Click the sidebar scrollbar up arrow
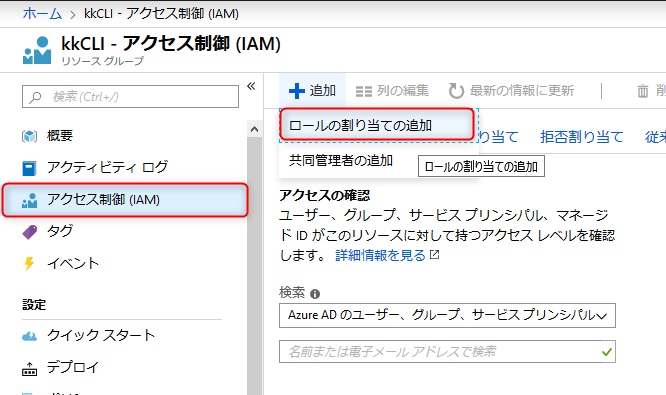This screenshot has width=666, height=395. (254, 129)
